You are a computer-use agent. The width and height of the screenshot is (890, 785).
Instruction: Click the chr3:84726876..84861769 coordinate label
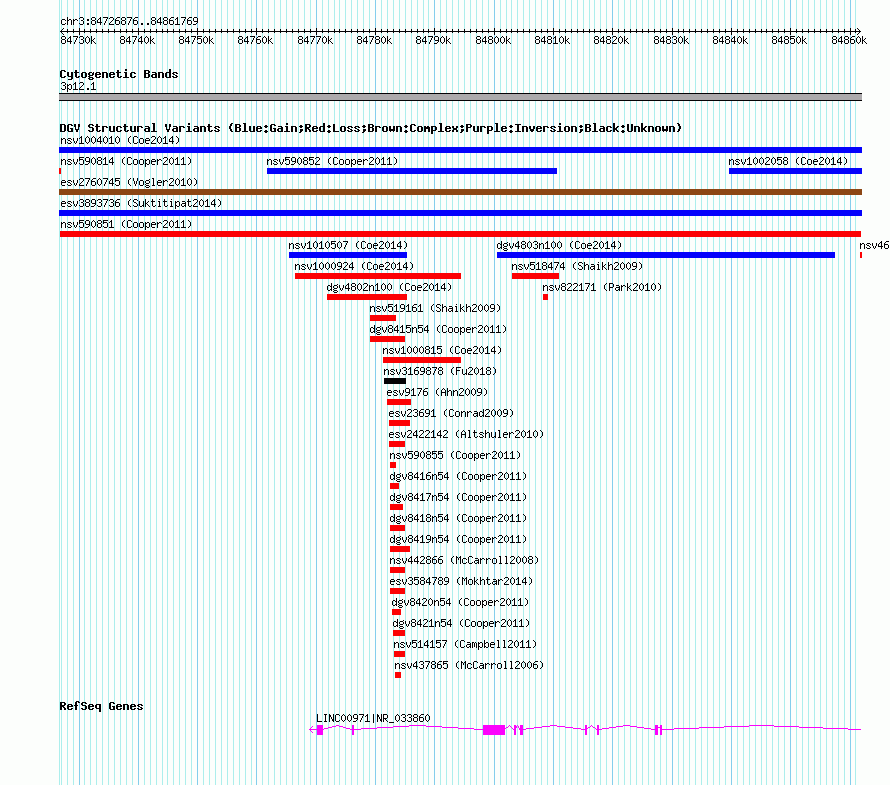129,21
